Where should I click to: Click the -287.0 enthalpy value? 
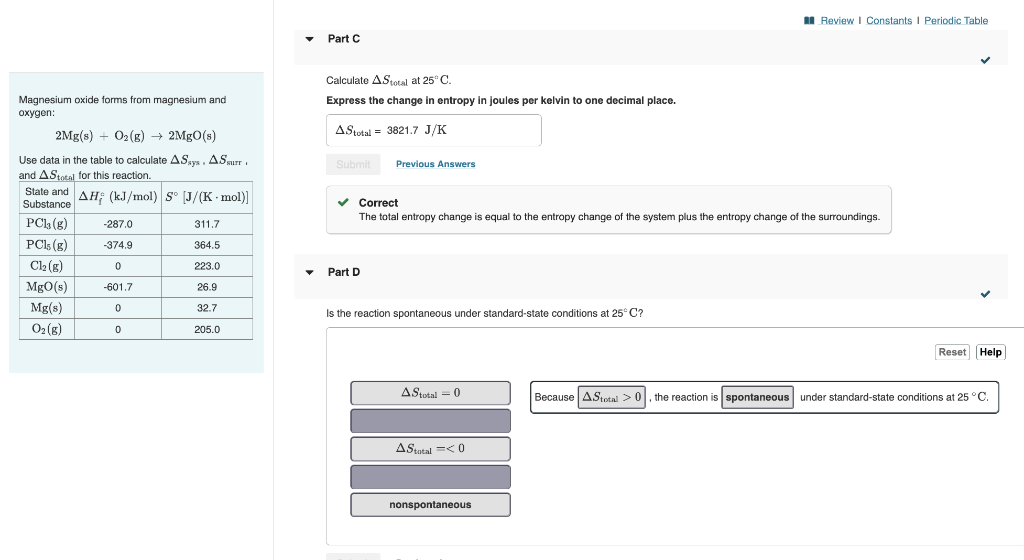pos(118,225)
